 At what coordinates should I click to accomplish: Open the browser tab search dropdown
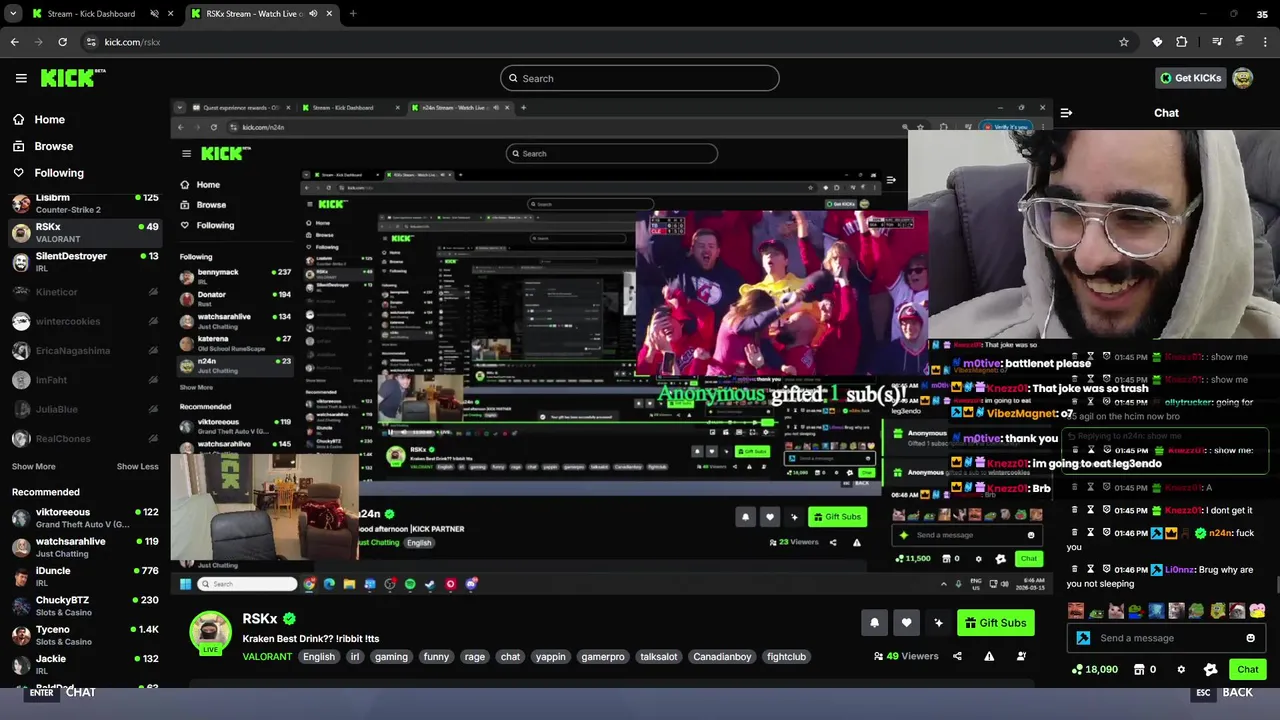point(13,14)
